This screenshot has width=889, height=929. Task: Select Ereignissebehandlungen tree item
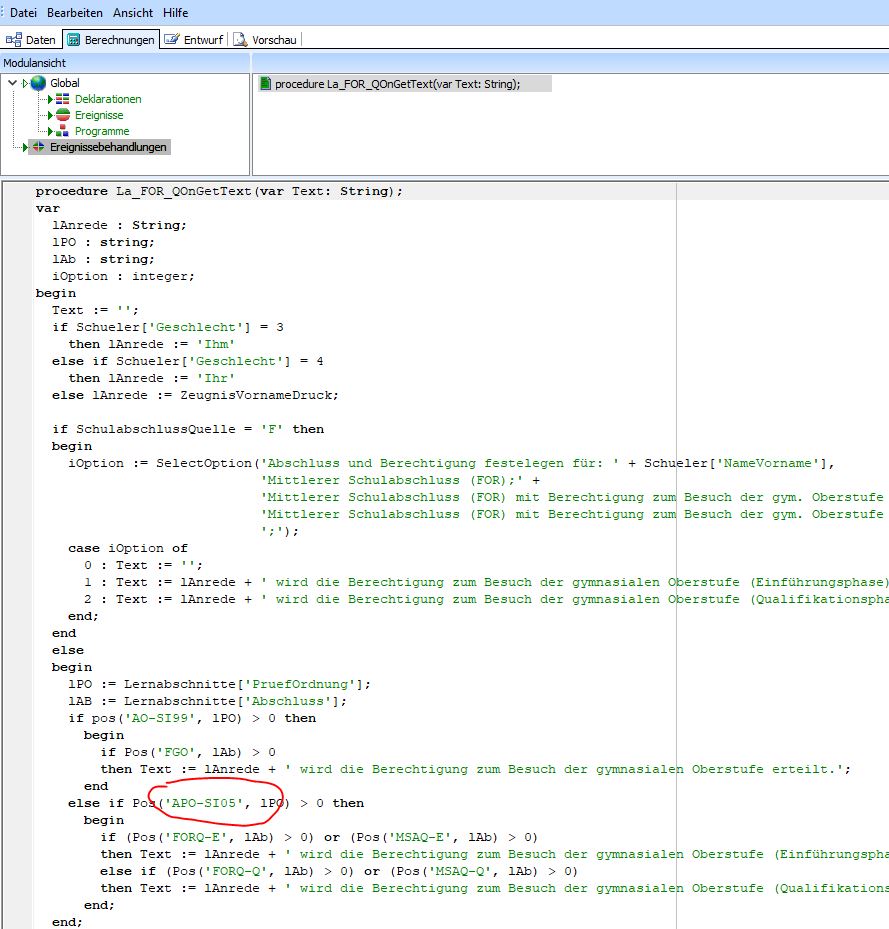click(108, 147)
